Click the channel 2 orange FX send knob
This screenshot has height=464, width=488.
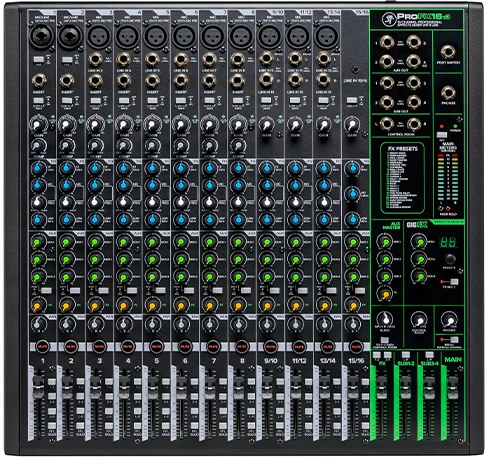[x=66, y=305]
